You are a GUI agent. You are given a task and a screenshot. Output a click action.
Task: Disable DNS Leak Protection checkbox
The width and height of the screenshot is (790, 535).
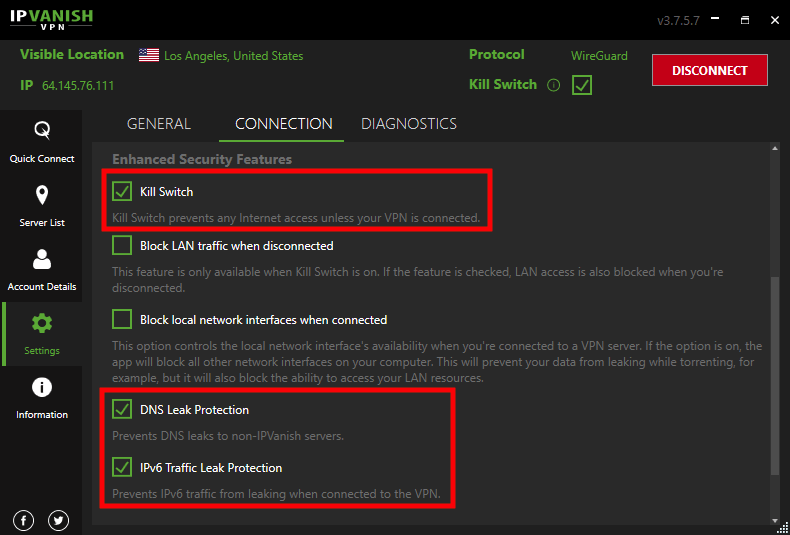tap(122, 410)
